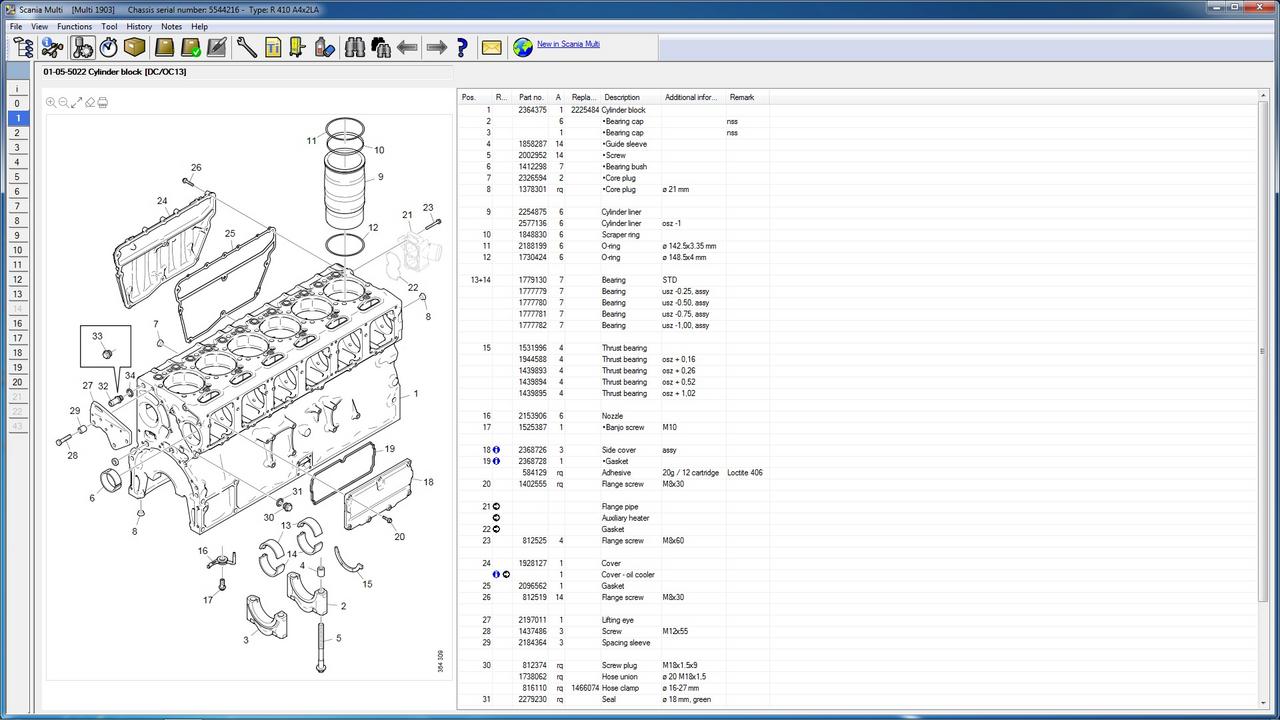Open the New in Scania Multi link
Screen dimensions: 1280x720
tap(568, 44)
